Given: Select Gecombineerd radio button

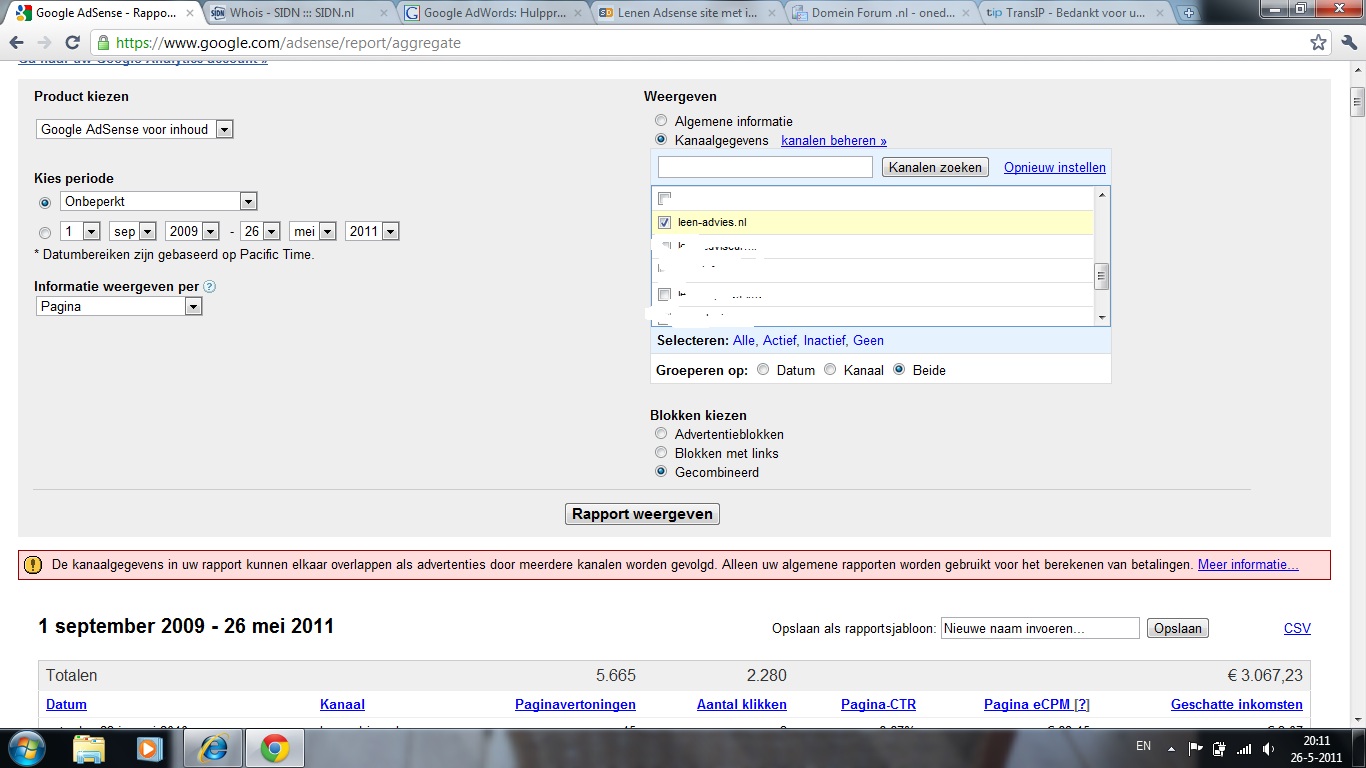Looking at the screenshot, I should tap(661, 472).
